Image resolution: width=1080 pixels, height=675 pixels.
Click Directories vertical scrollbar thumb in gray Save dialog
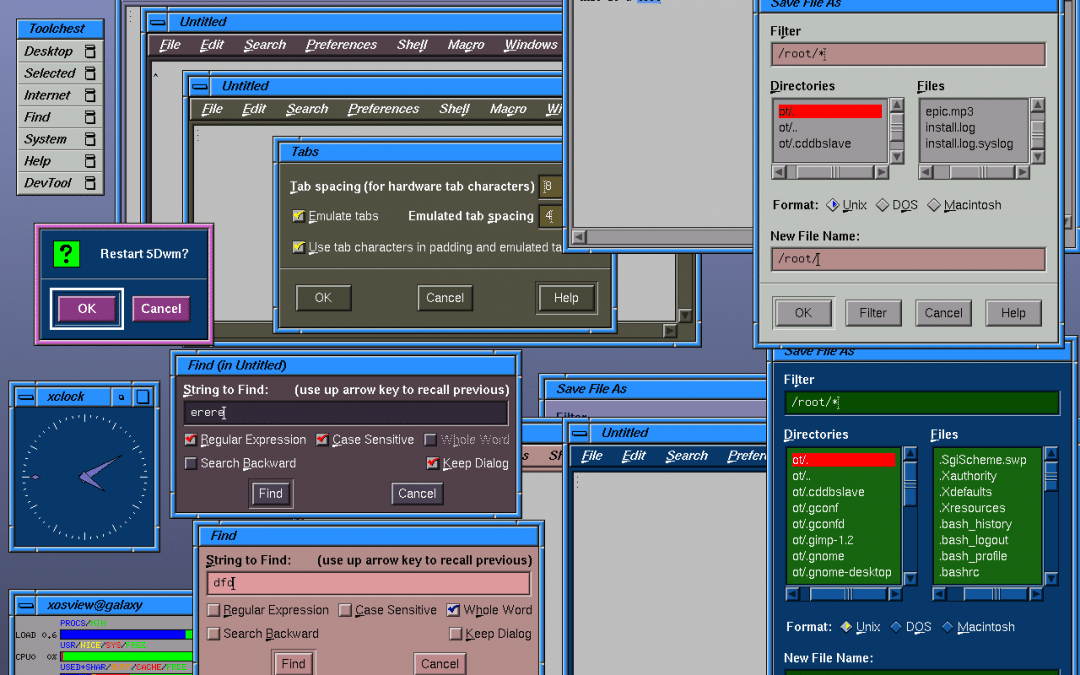click(896, 126)
